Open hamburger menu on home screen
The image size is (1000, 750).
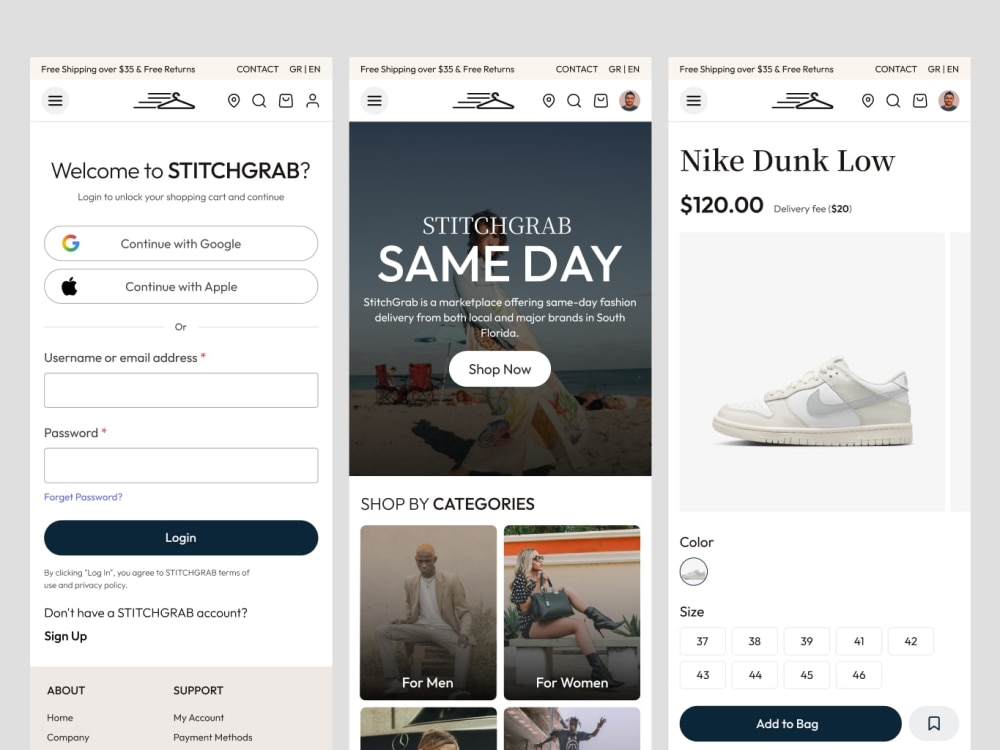(x=374, y=101)
